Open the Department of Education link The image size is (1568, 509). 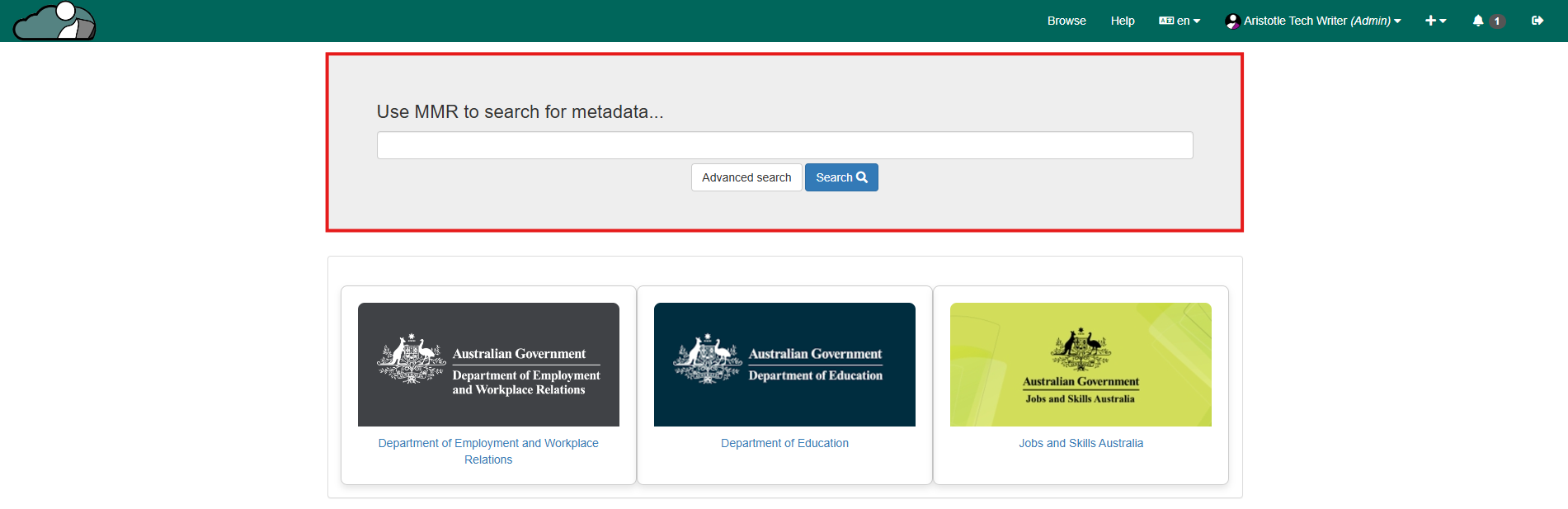coord(784,443)
